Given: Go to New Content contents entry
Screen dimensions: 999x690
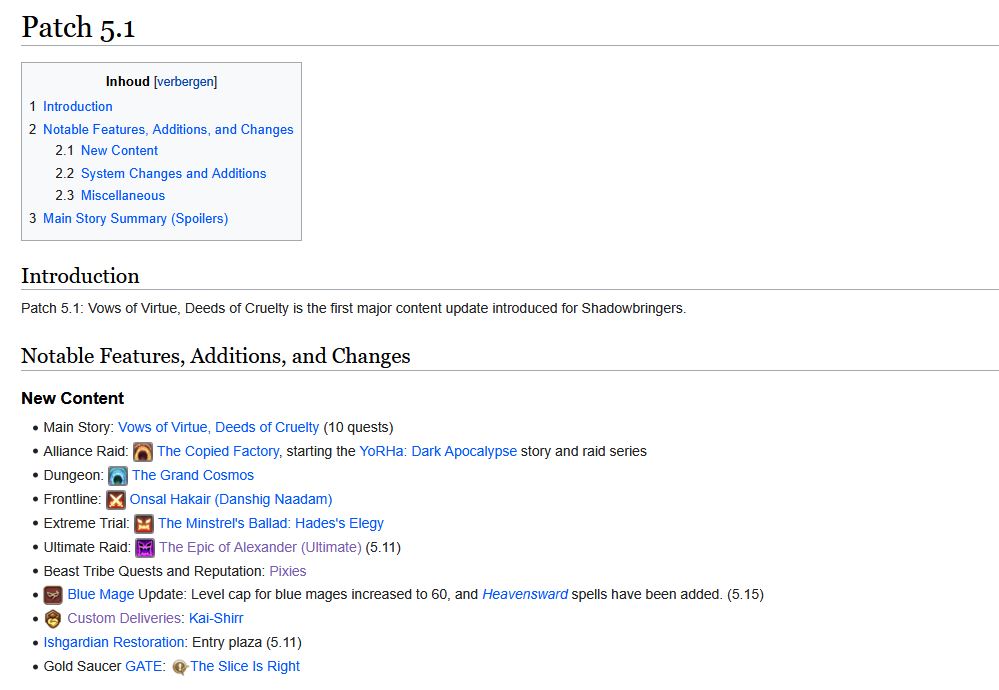Looking at the screenshot, I should (x=119, y=150).
